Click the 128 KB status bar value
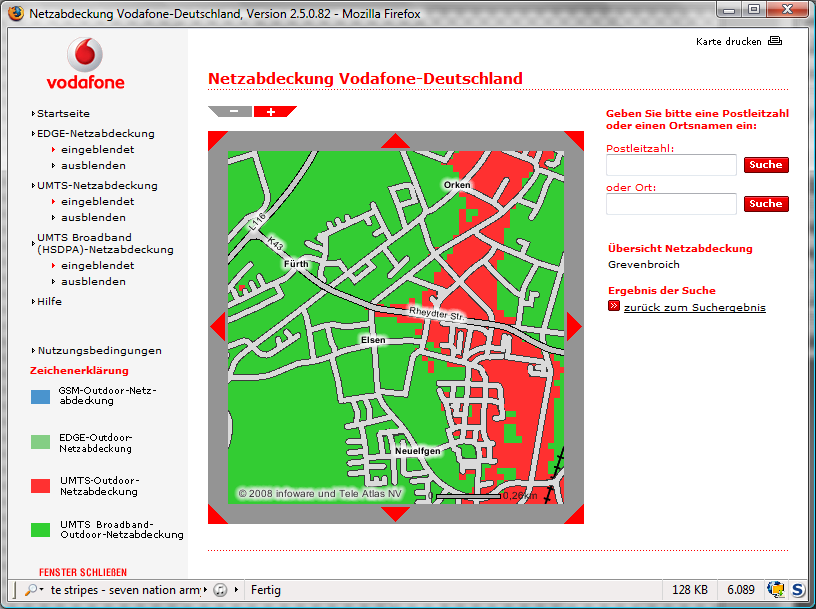 point(690,590)
